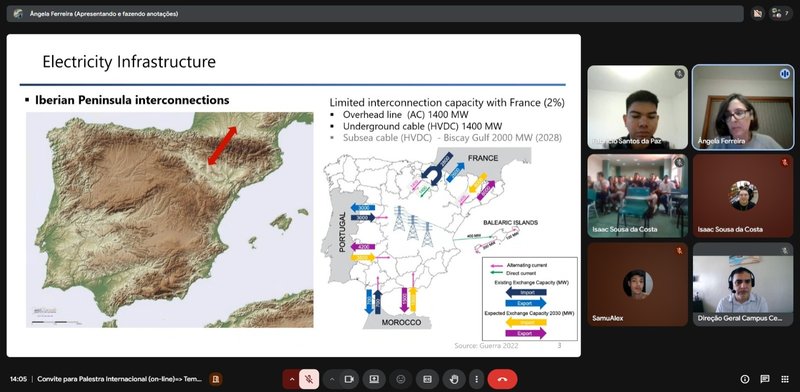This screenshot has width=800, height=392.
Task: Unmute the microphone button
Action: [x=309, y=379]
